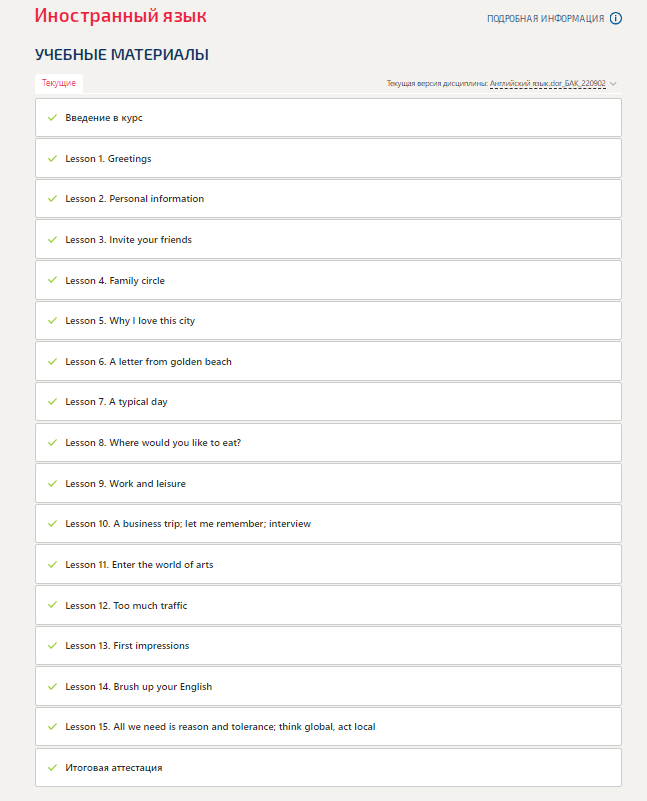
Task: Expand Lesson 3. Invite your friends
Action: click(128, 240)
